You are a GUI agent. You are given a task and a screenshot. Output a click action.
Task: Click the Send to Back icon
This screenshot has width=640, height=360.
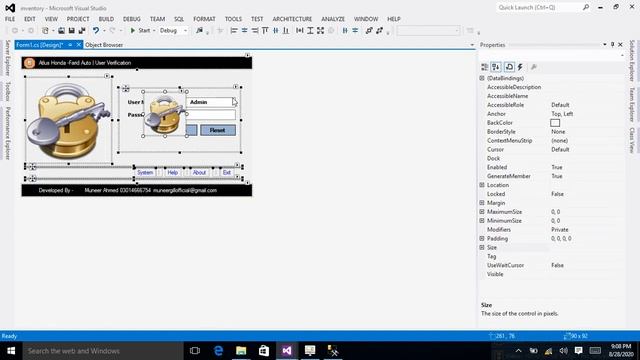(379, 31)
